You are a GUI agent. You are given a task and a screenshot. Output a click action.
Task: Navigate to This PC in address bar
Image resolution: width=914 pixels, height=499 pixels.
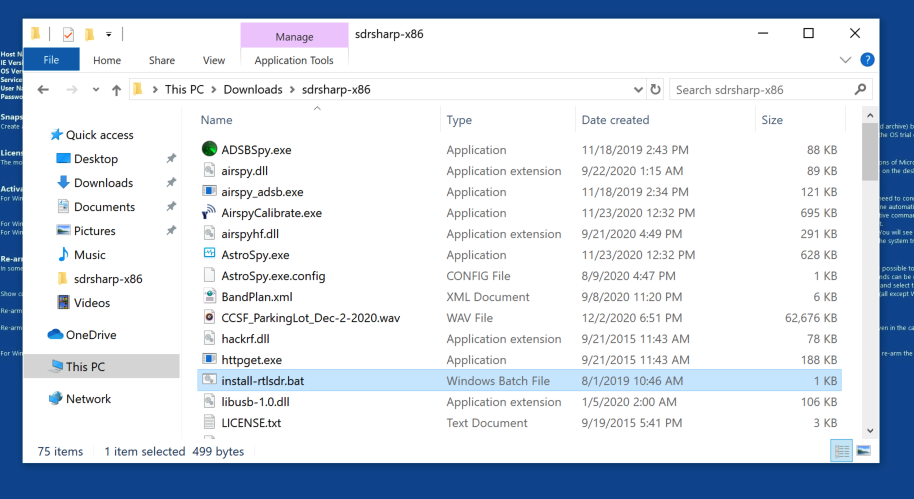click(x=184, y=90)
